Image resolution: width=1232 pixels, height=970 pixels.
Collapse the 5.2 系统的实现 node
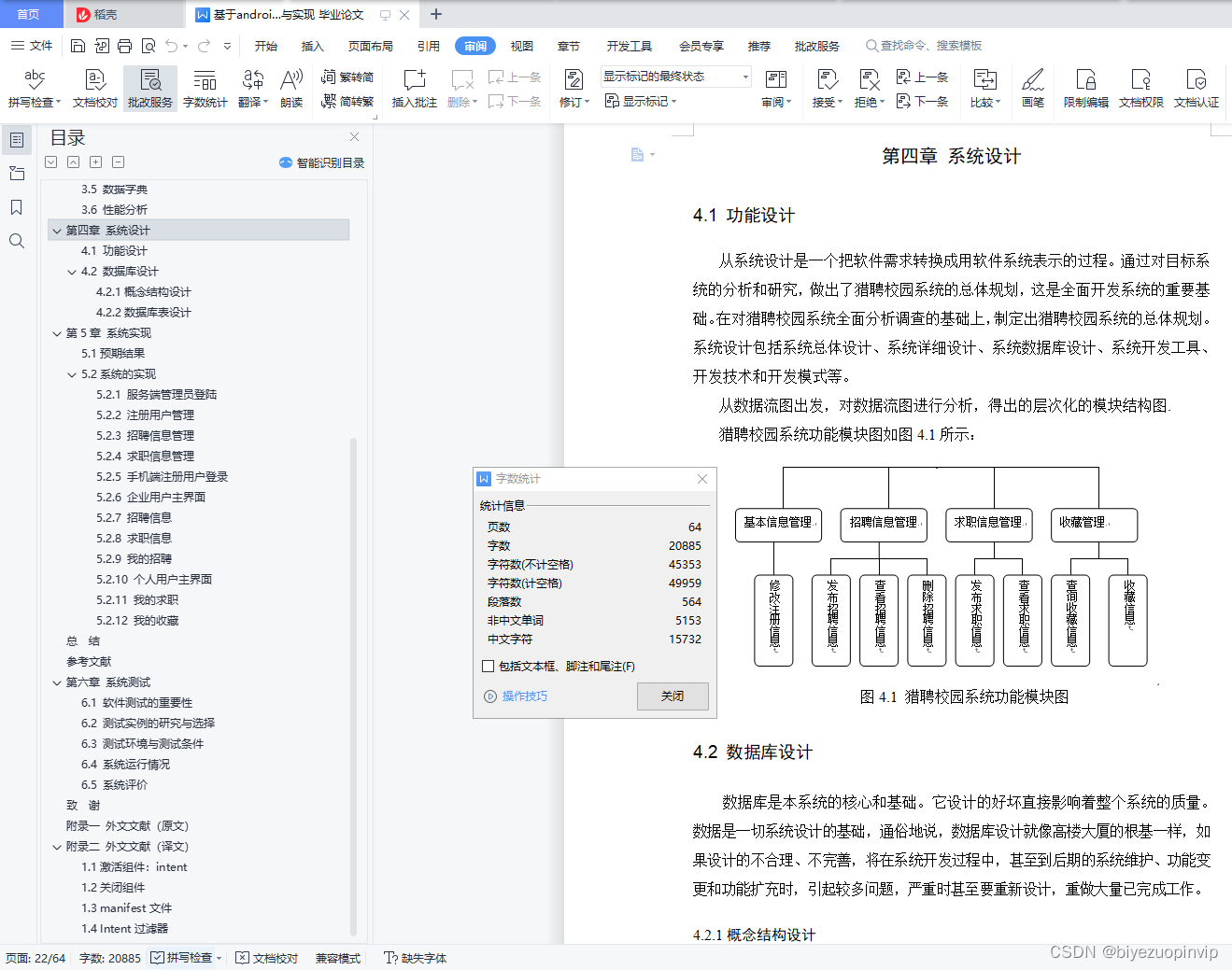click(72, 374)
